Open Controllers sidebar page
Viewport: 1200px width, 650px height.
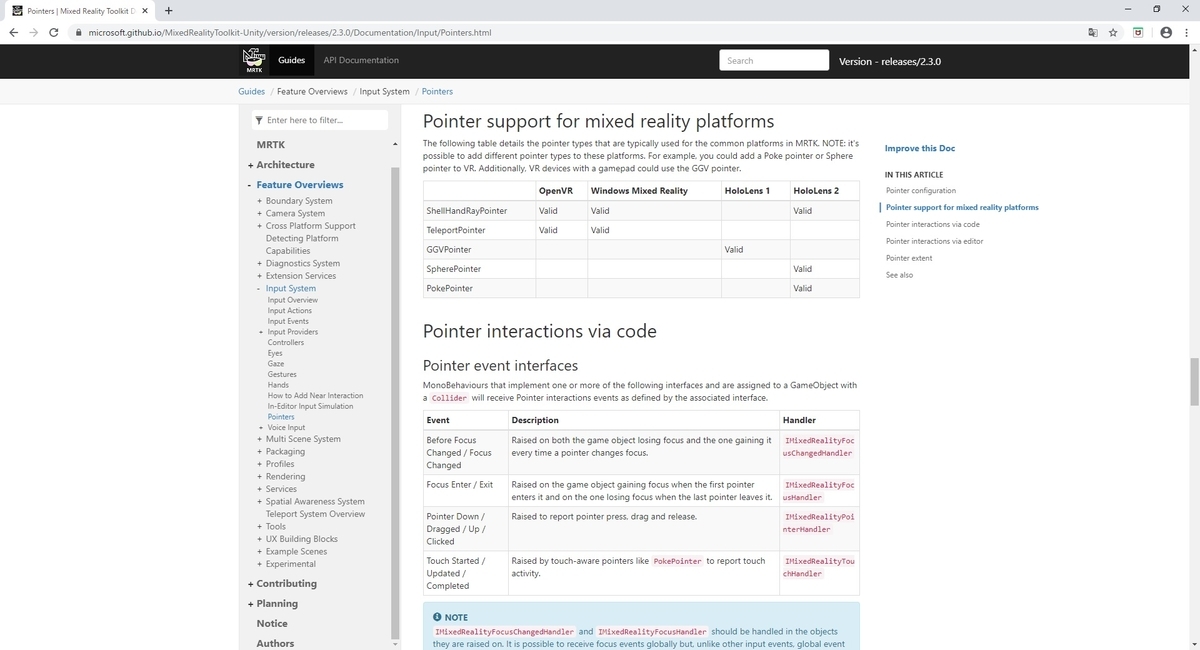(x=286, y=342)
